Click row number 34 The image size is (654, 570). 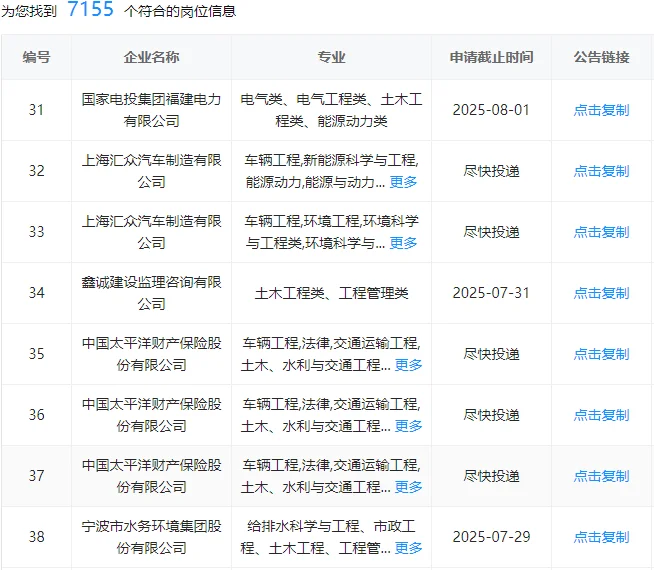pos(36,293)
